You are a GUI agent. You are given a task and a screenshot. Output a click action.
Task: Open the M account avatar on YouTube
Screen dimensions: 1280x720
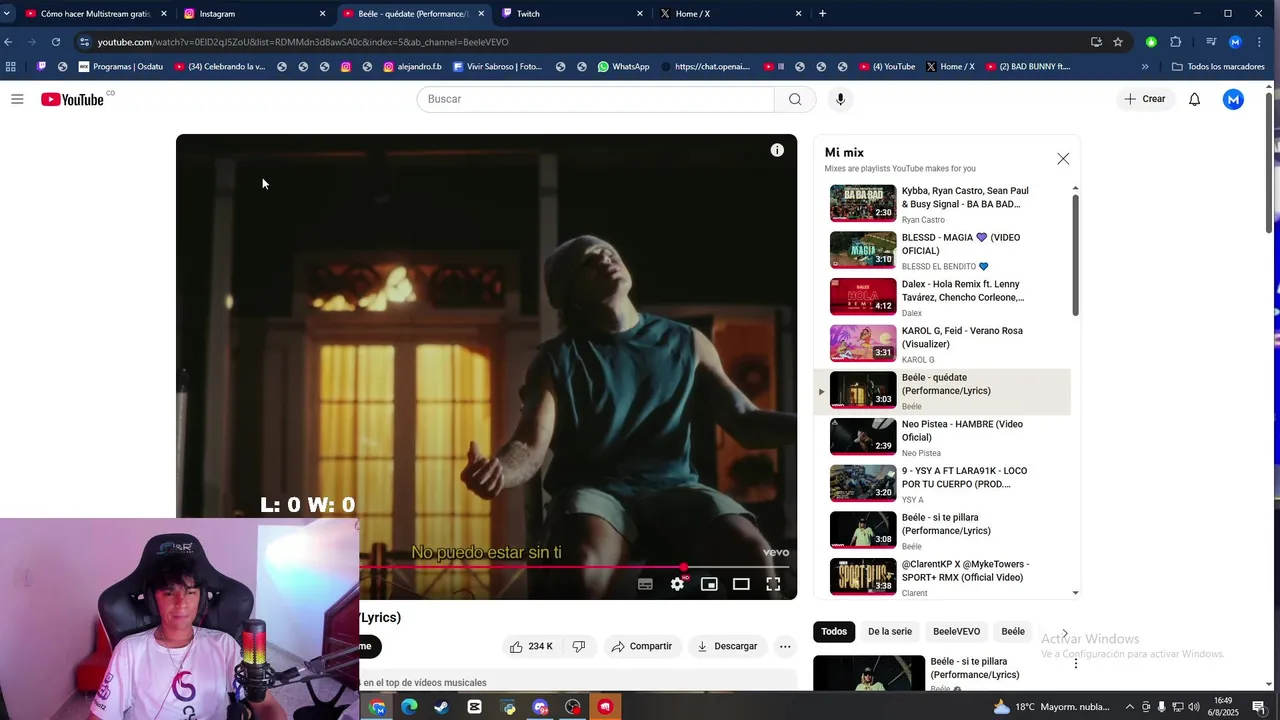tap(1233, 99)
